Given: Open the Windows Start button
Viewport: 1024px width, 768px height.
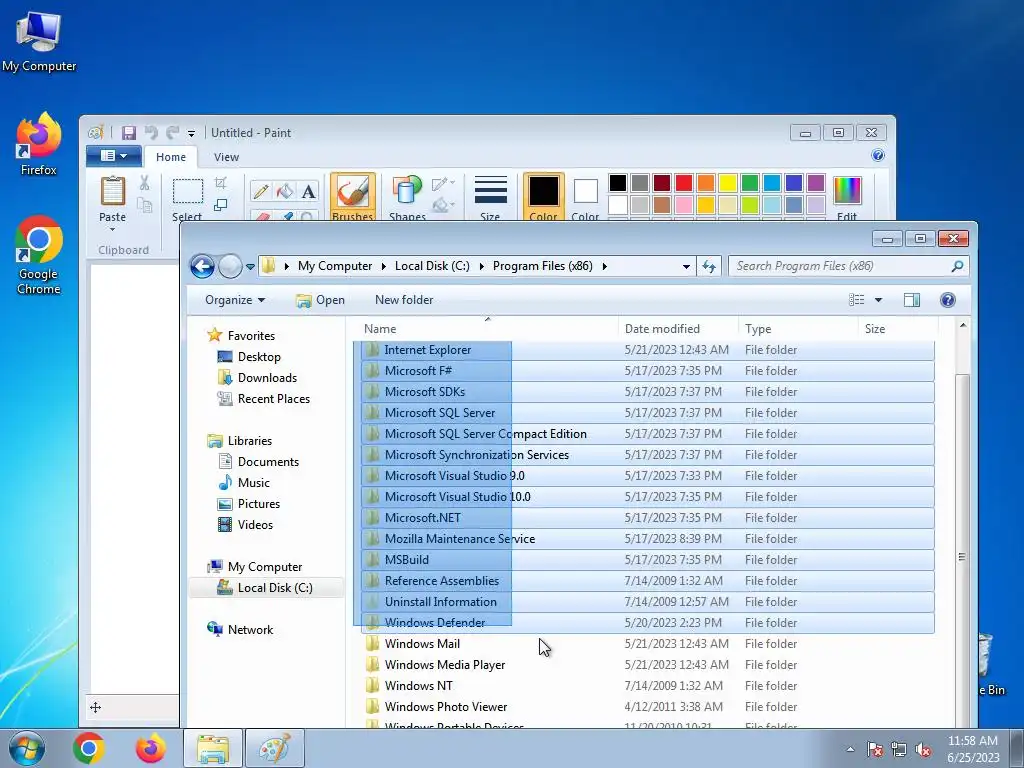Looking at the screenshot, I should pos(26,748).
